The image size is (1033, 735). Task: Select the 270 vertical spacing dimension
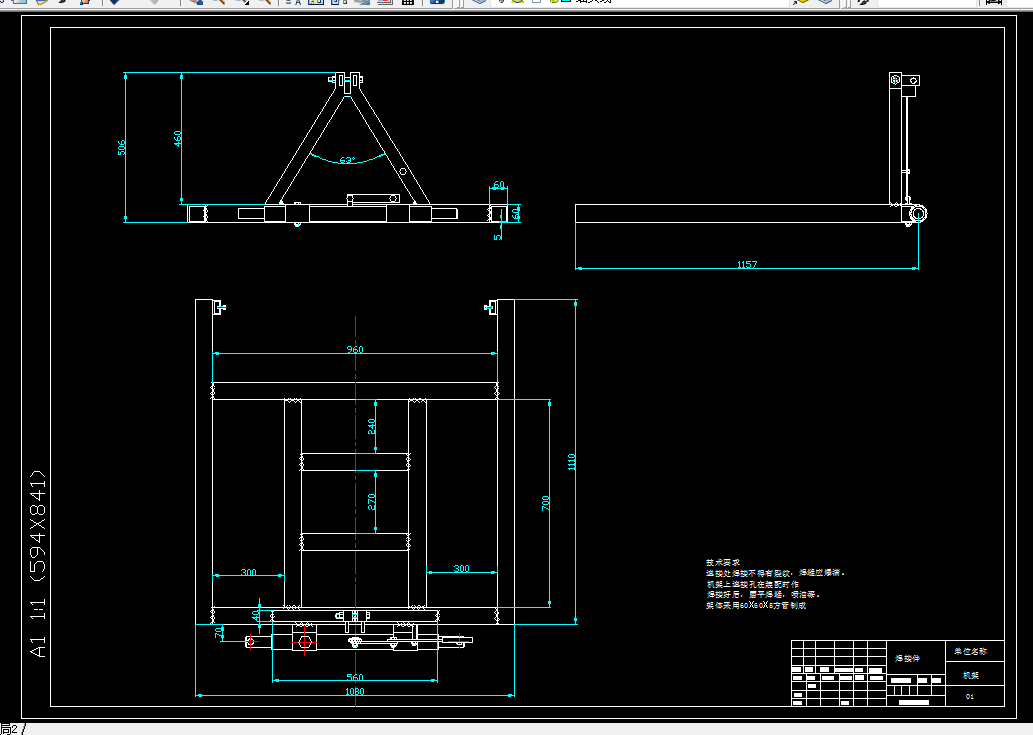point(372,502)
